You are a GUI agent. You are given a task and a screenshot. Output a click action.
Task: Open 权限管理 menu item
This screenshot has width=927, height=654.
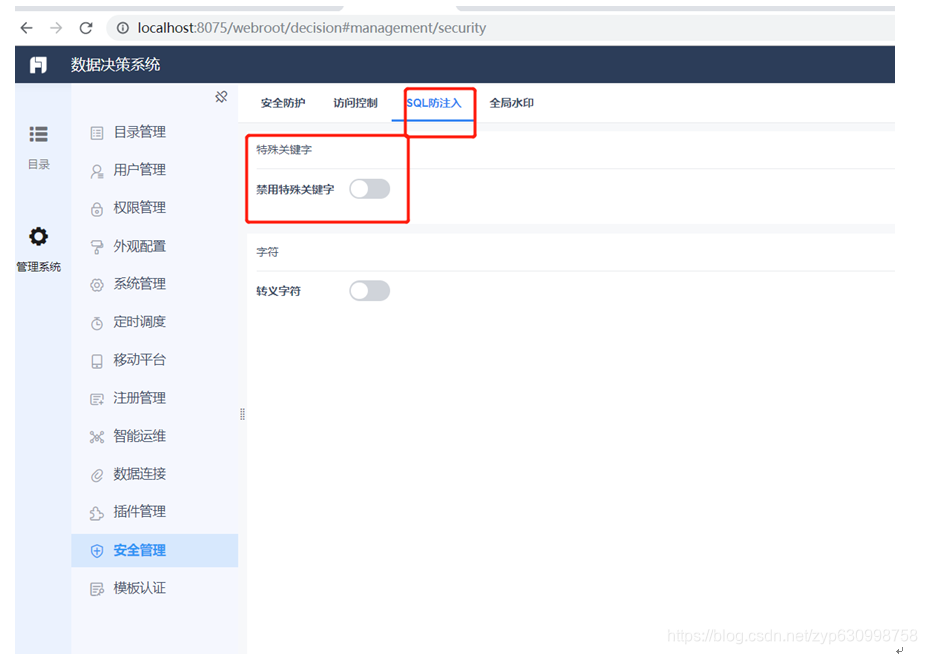pos(155,208)
